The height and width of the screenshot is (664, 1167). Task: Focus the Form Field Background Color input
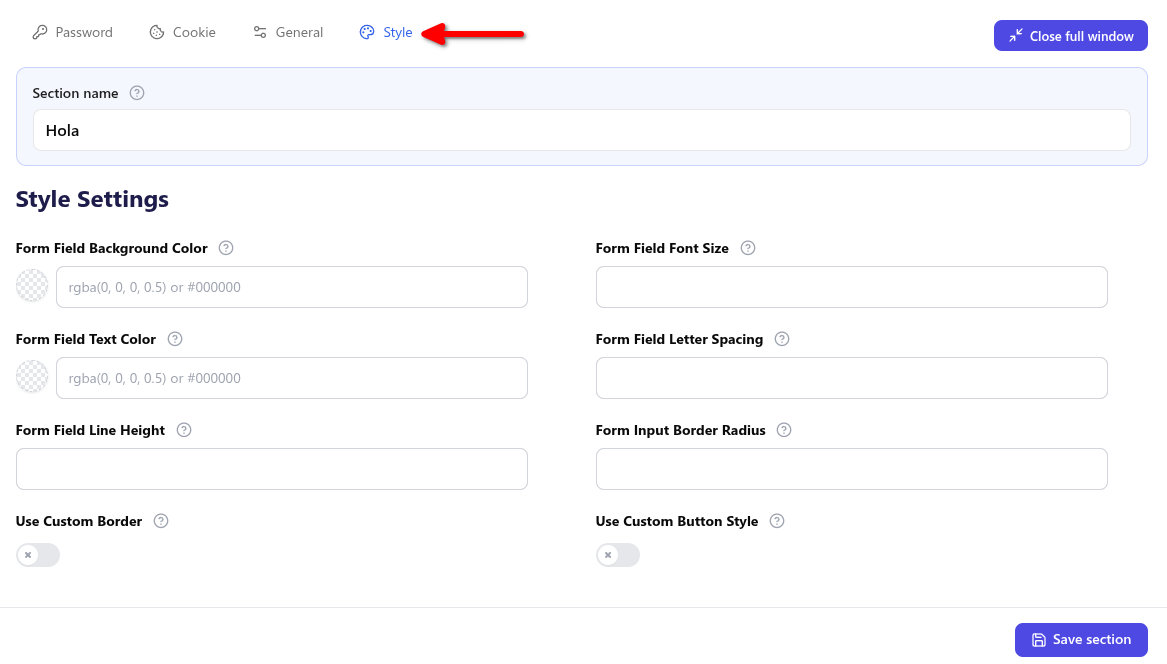coord(292,287)
